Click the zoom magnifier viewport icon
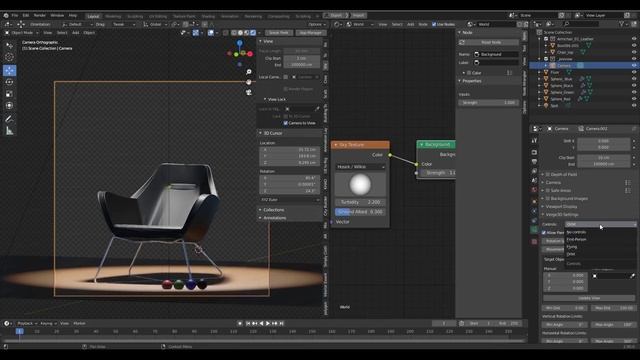The height and width of the screenshot is (360, 640). pos(249,72)
